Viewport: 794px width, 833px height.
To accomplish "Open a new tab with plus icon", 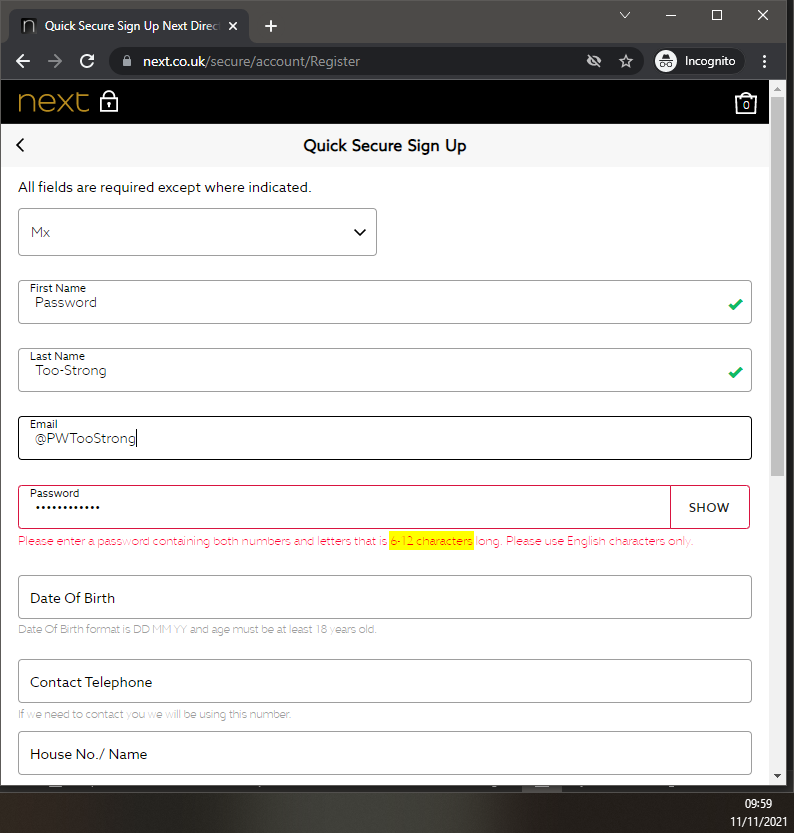I will coord(271,26).
